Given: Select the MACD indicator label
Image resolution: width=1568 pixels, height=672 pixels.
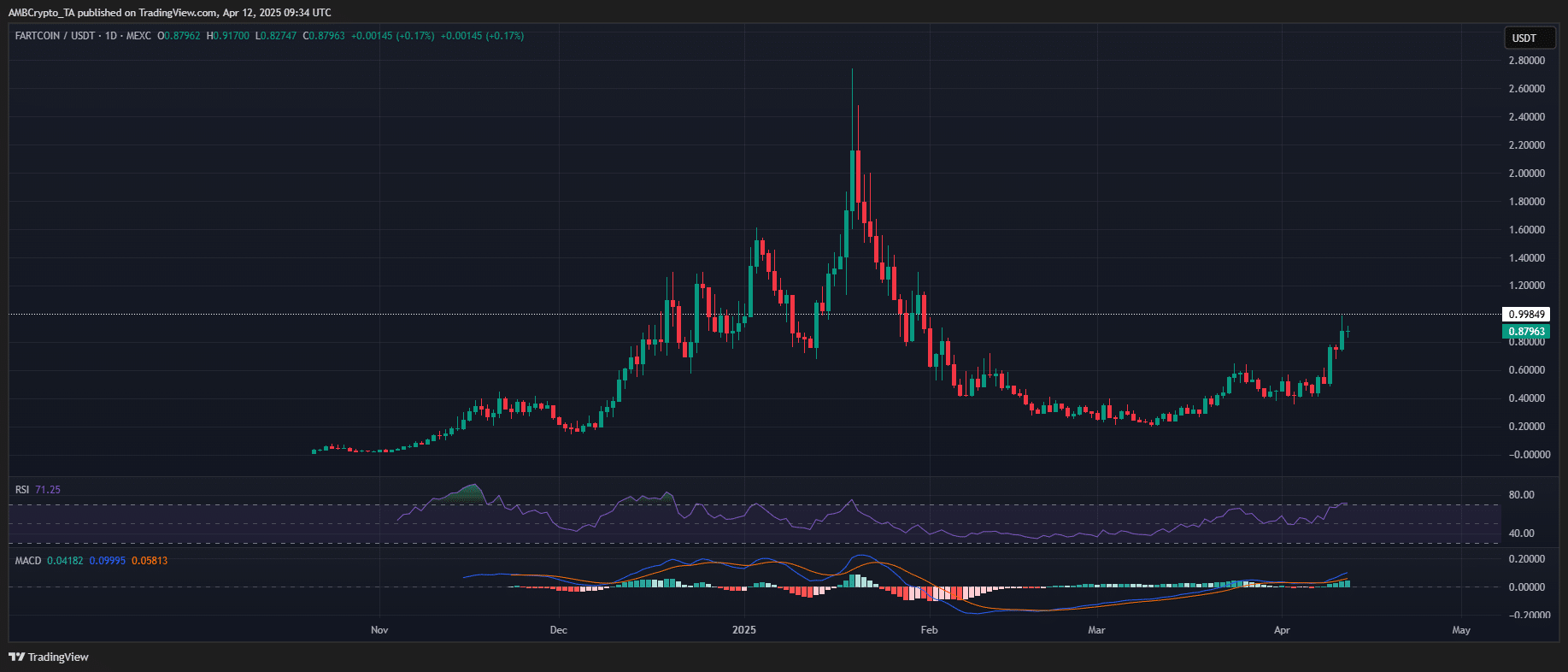Looking at the screenshot, I should 28,561.
